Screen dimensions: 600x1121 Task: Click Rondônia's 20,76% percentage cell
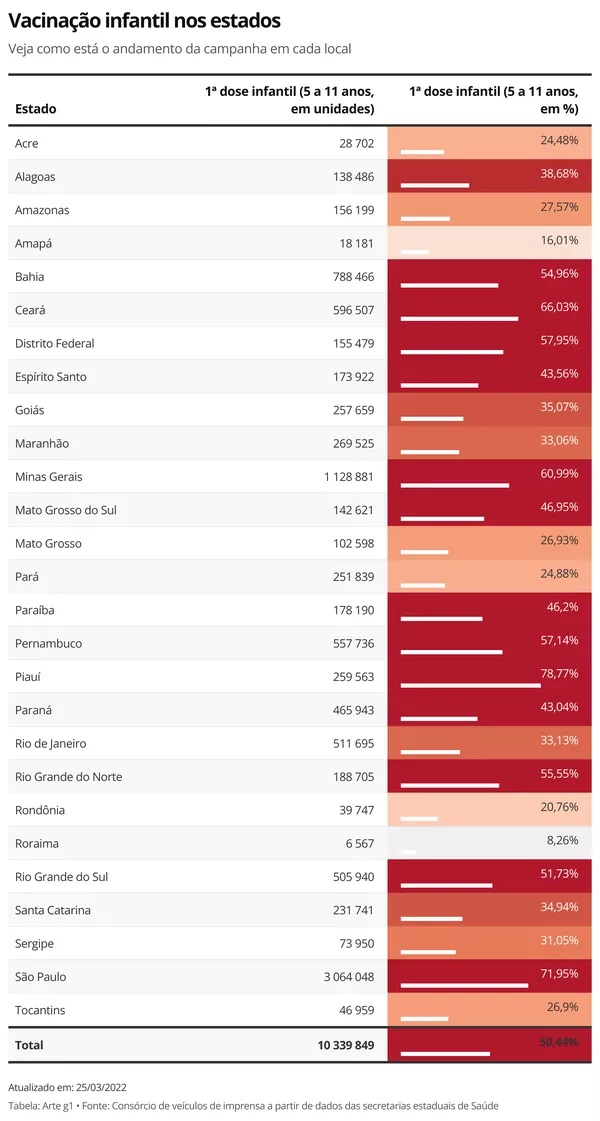490,810
